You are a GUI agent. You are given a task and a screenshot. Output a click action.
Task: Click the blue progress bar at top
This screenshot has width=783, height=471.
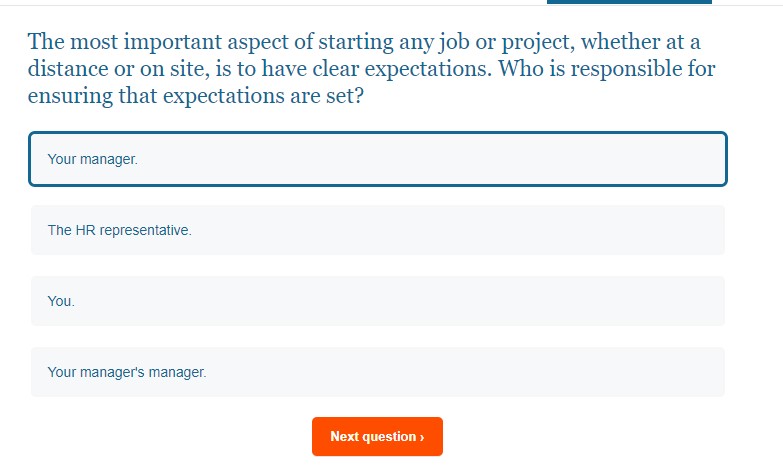629,2
